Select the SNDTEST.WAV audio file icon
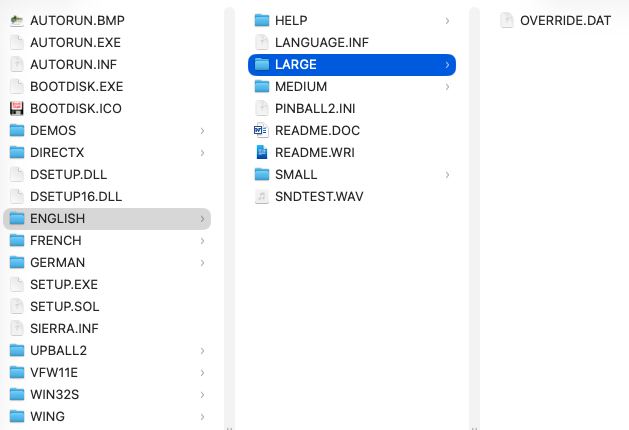Screen dimensions: 629x430 (262, 197)
